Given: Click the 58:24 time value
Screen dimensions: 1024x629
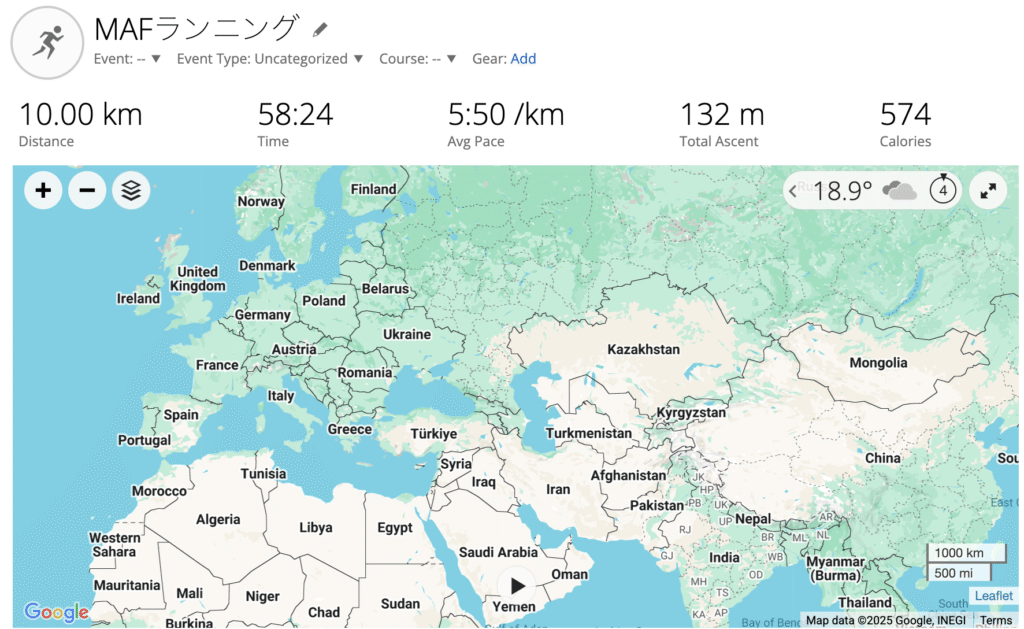Looking at the screenshot, I should pyautogui.click(x=295, y=115).
